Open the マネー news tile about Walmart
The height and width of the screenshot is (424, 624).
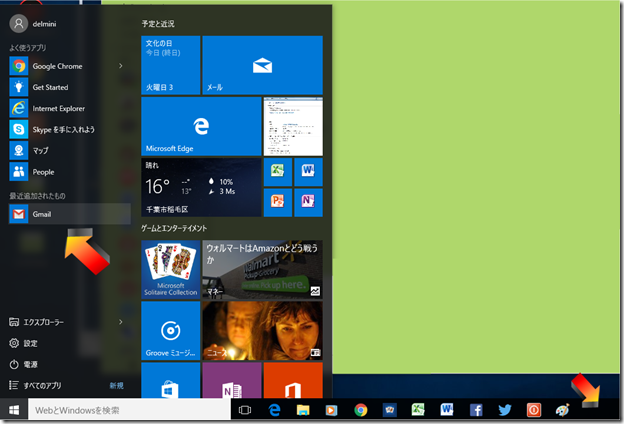click(x=263, y=269)
